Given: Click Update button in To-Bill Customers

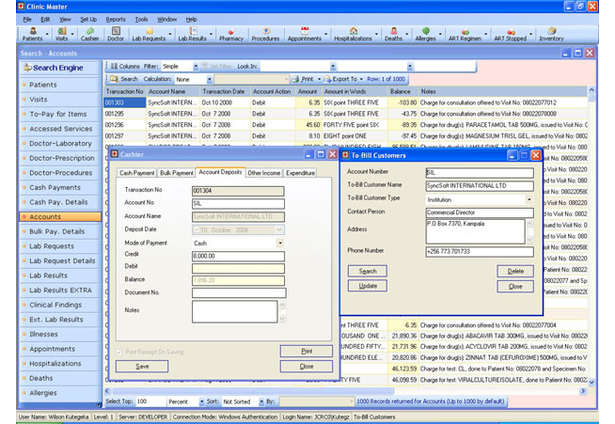Looking at the screenshot, I should click(368, 286).
